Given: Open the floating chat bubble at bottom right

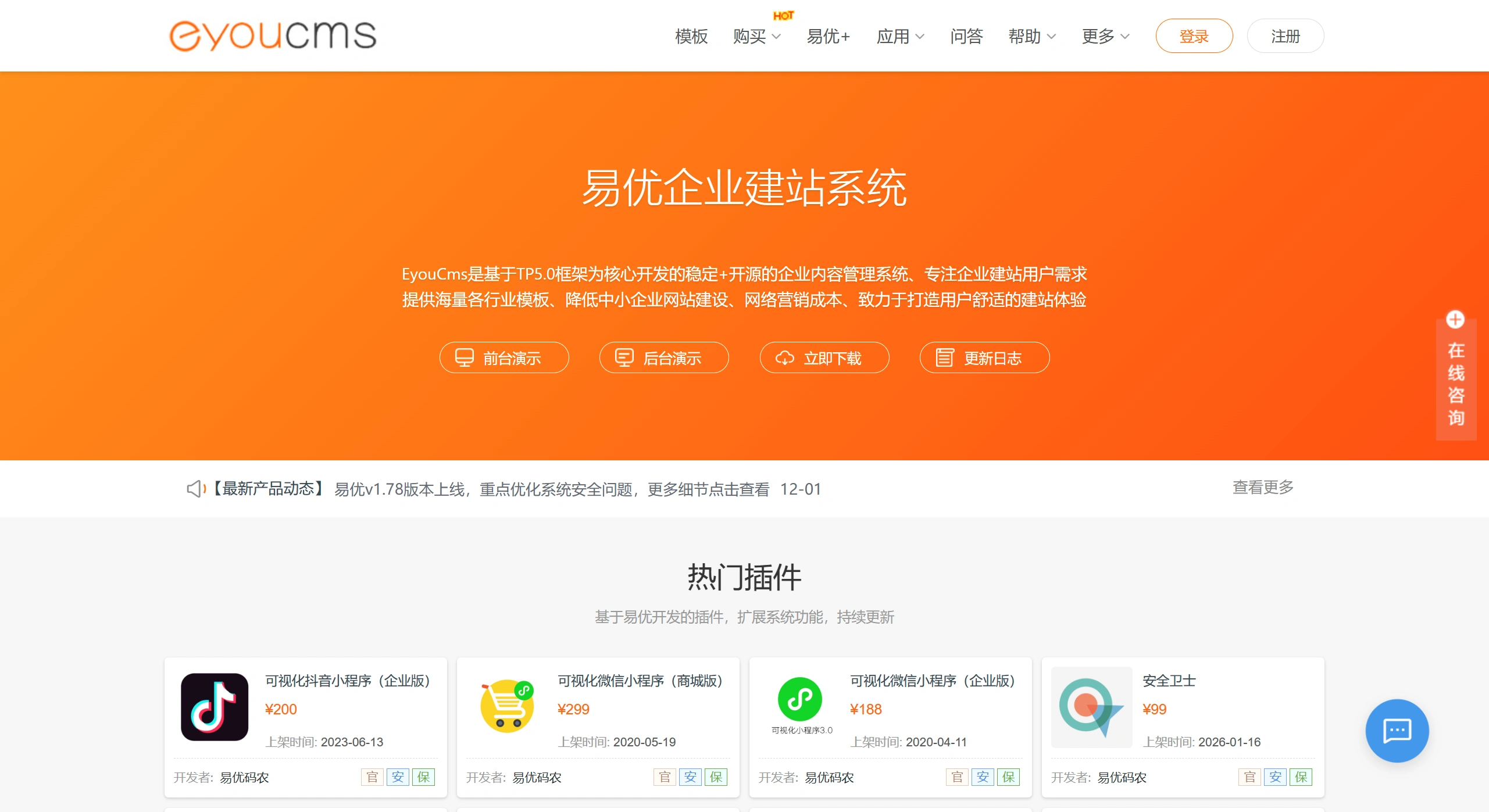Looking at the screenshot, I should pyautogui.click(x=1397, y=731).
